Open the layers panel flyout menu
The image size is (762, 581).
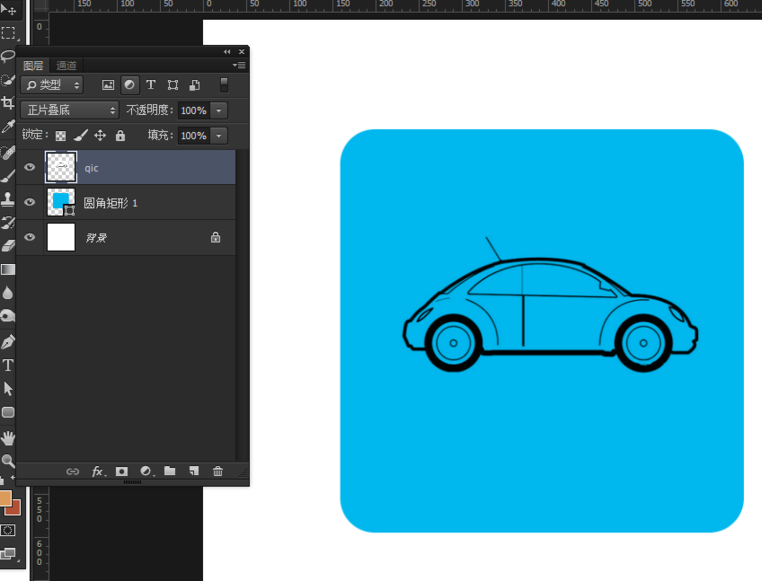(x=240, y=65)
